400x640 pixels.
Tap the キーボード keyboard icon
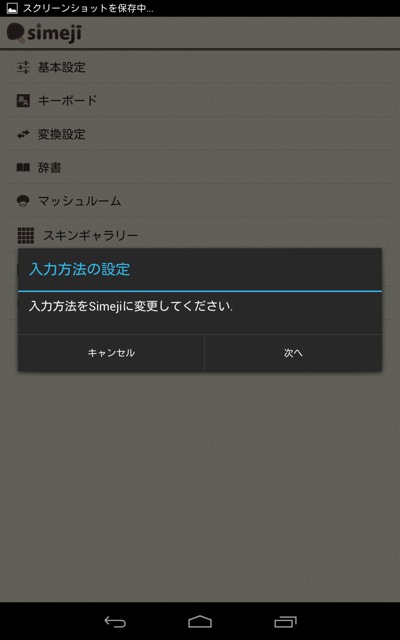coord(23,100)
